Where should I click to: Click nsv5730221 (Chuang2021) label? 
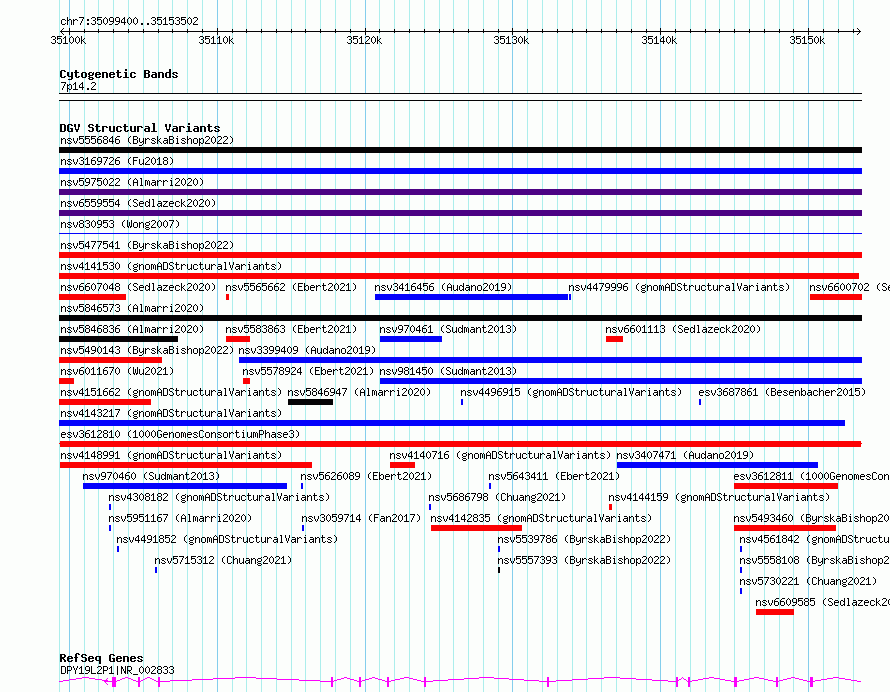[808, 581]
